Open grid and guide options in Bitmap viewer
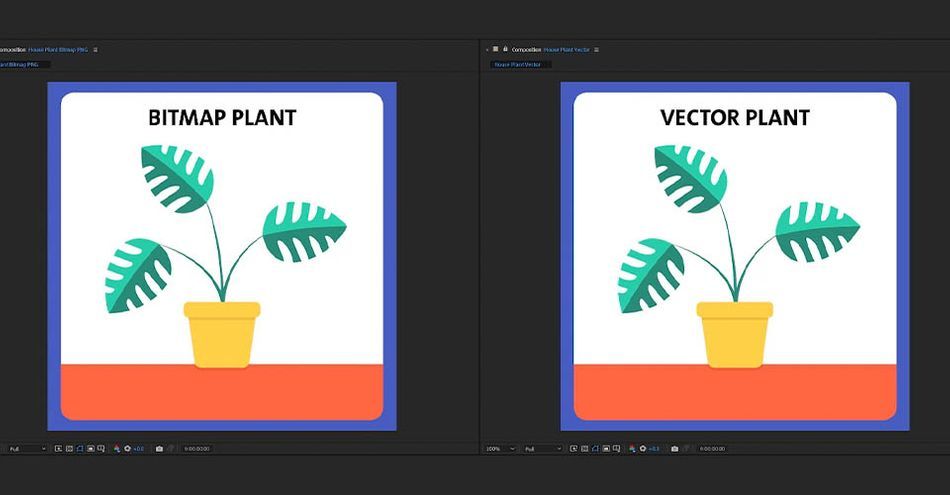Image resolution: width=950 pixels, height=495 pixels. click(x=101, y=449)
